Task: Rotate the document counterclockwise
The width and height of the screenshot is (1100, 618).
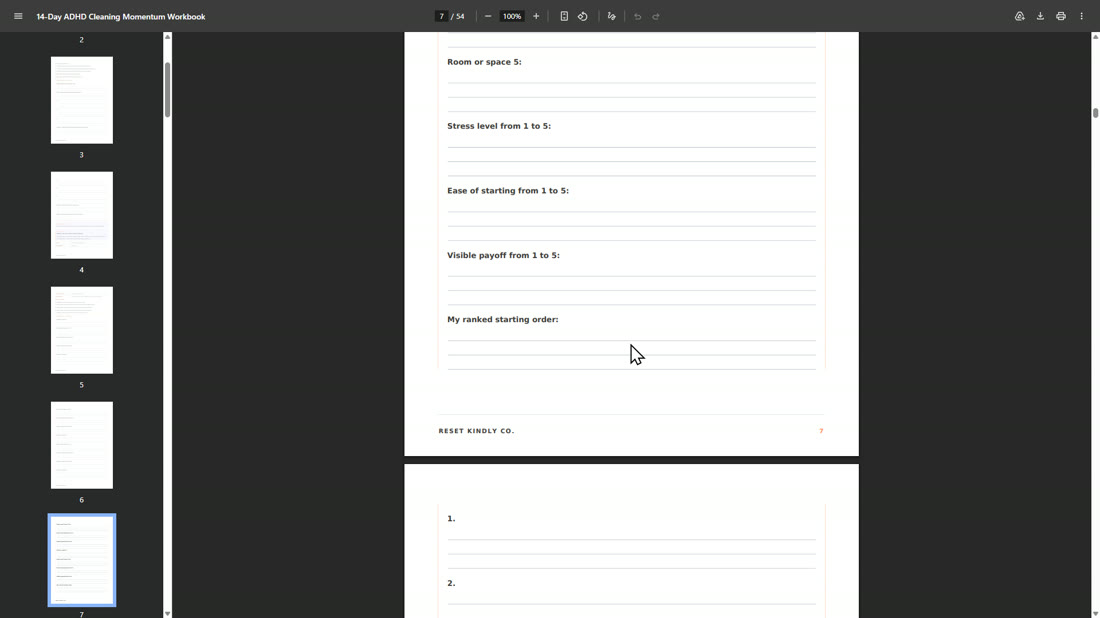Action: pyautogui.click(x=583, y=16)
